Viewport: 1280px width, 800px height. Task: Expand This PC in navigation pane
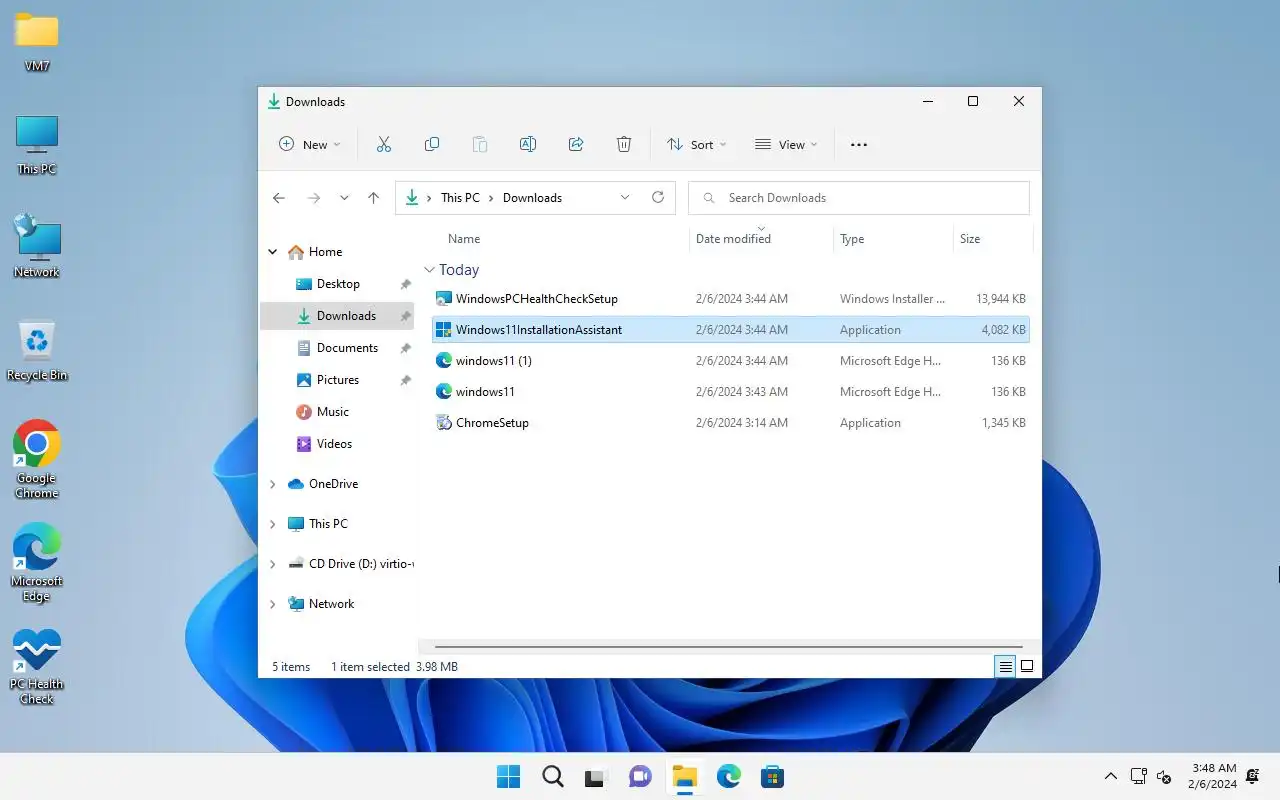coord(273,524)
